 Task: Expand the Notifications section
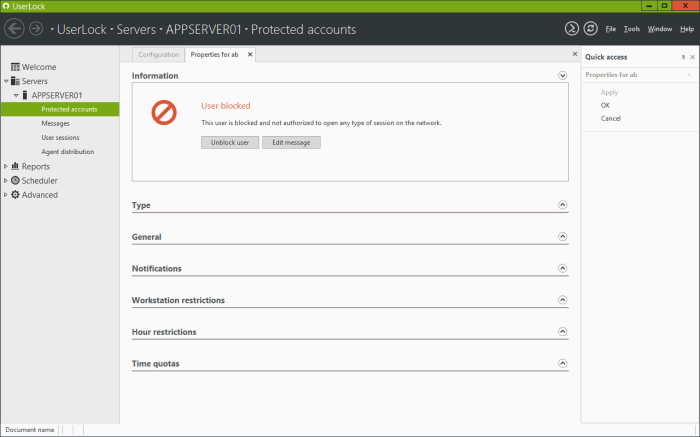click(562, 268)
